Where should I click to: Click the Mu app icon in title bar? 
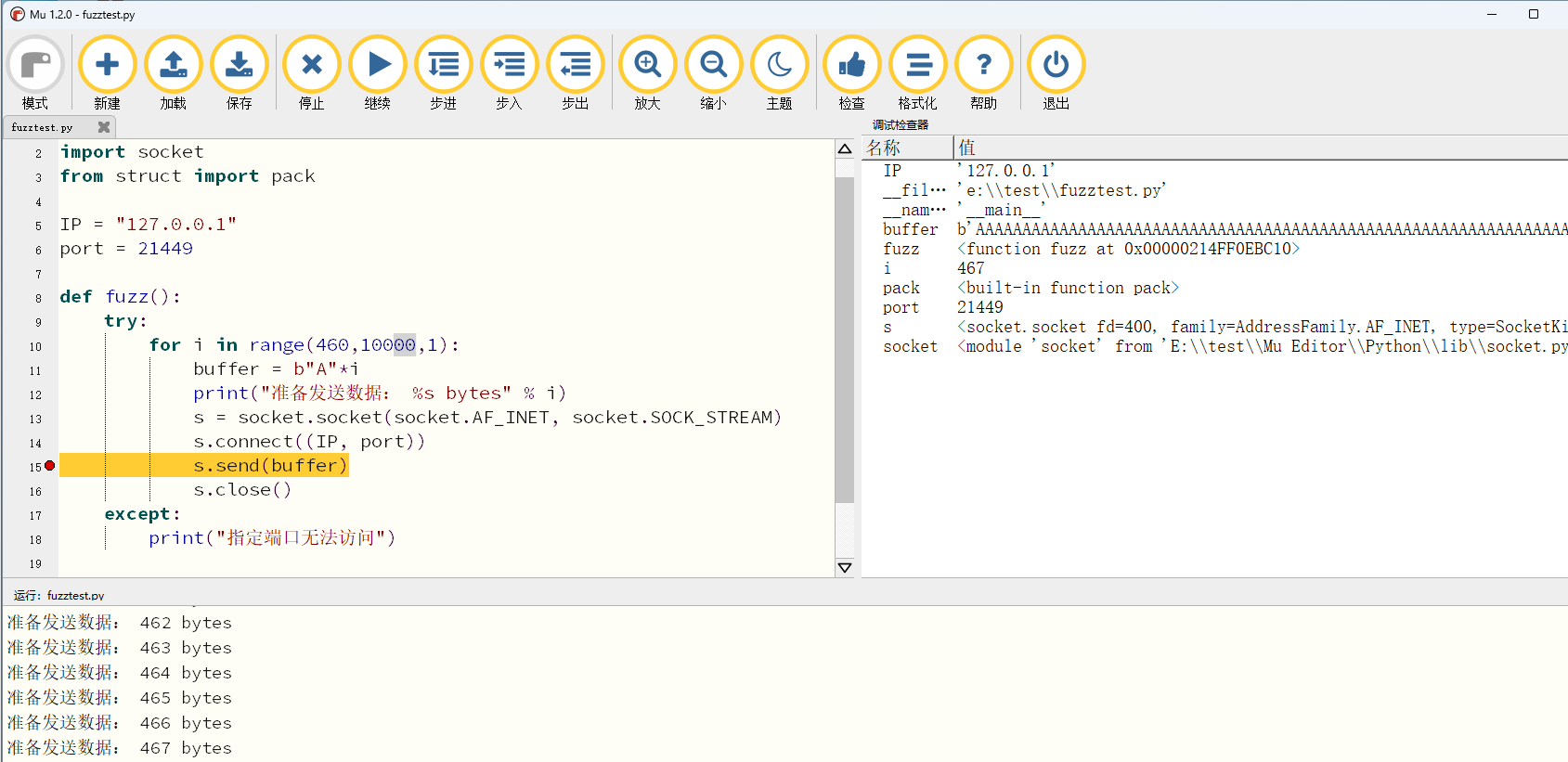18,14
